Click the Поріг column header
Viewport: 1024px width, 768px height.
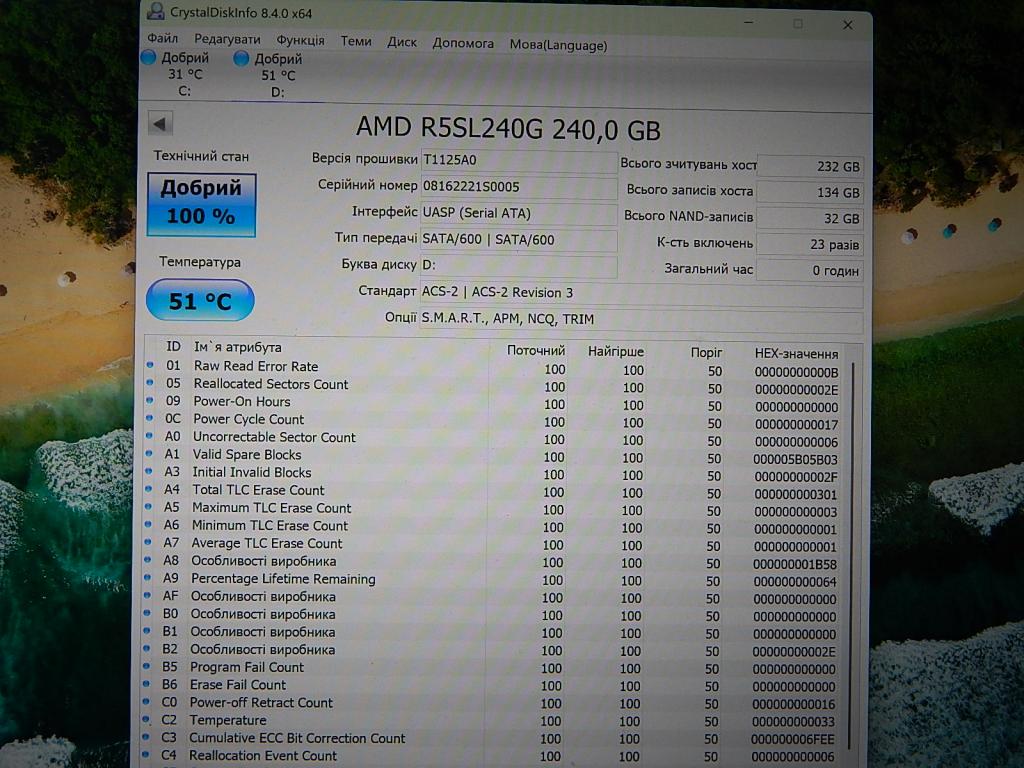pyautogui.click(x=706, y=353)
